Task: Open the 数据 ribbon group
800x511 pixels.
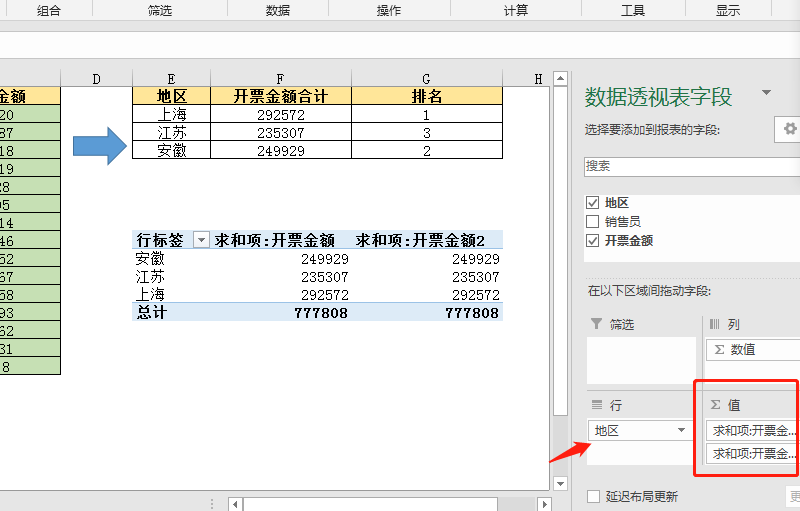Action: (278, 10)
